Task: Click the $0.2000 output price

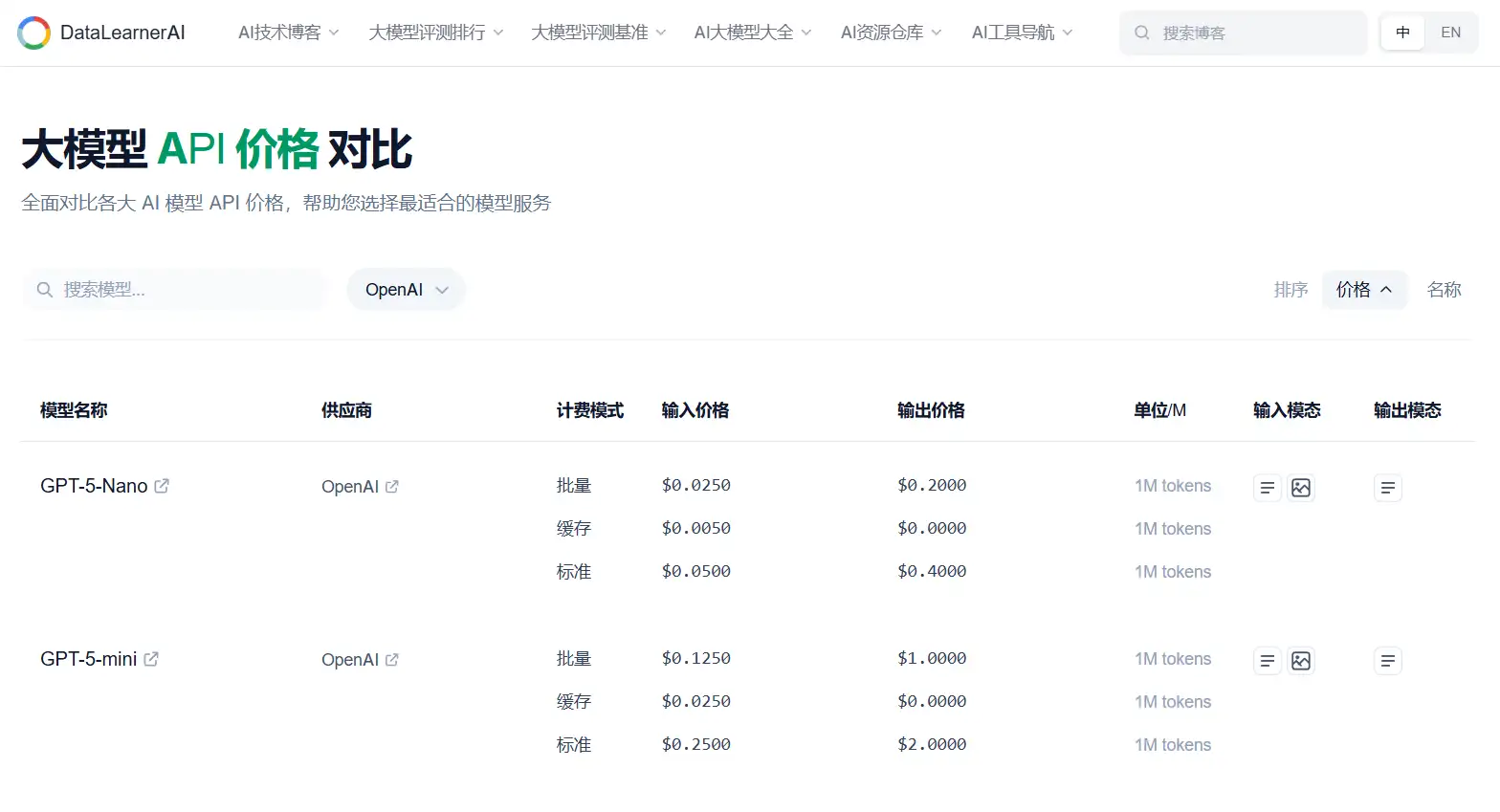Action: click(x=932, y=485)
